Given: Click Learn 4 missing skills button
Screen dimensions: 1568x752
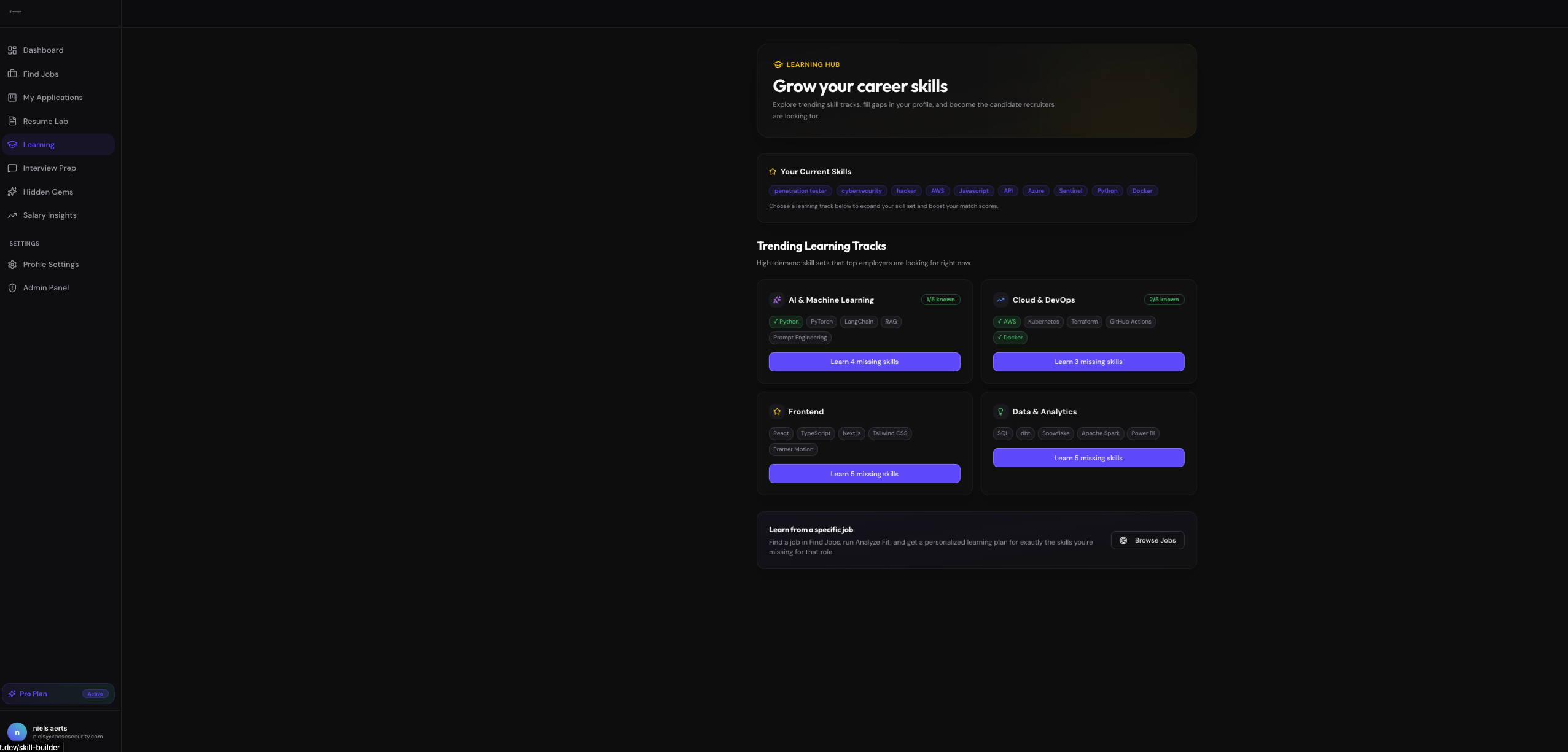Looking at the screenshot, I should point(864,362).
